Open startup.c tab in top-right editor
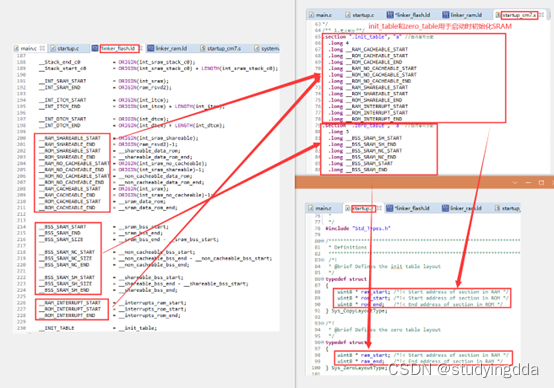This screenshot has width=554, height=388. (363, 15)
